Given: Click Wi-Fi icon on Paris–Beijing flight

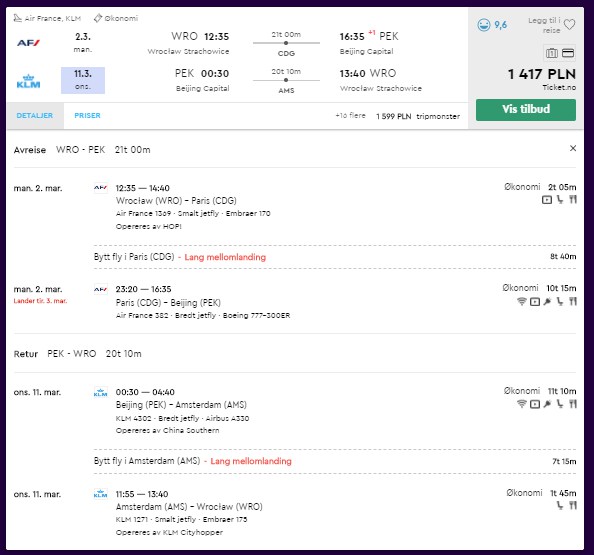Looking at the screenshot, I should coord(522,302).
